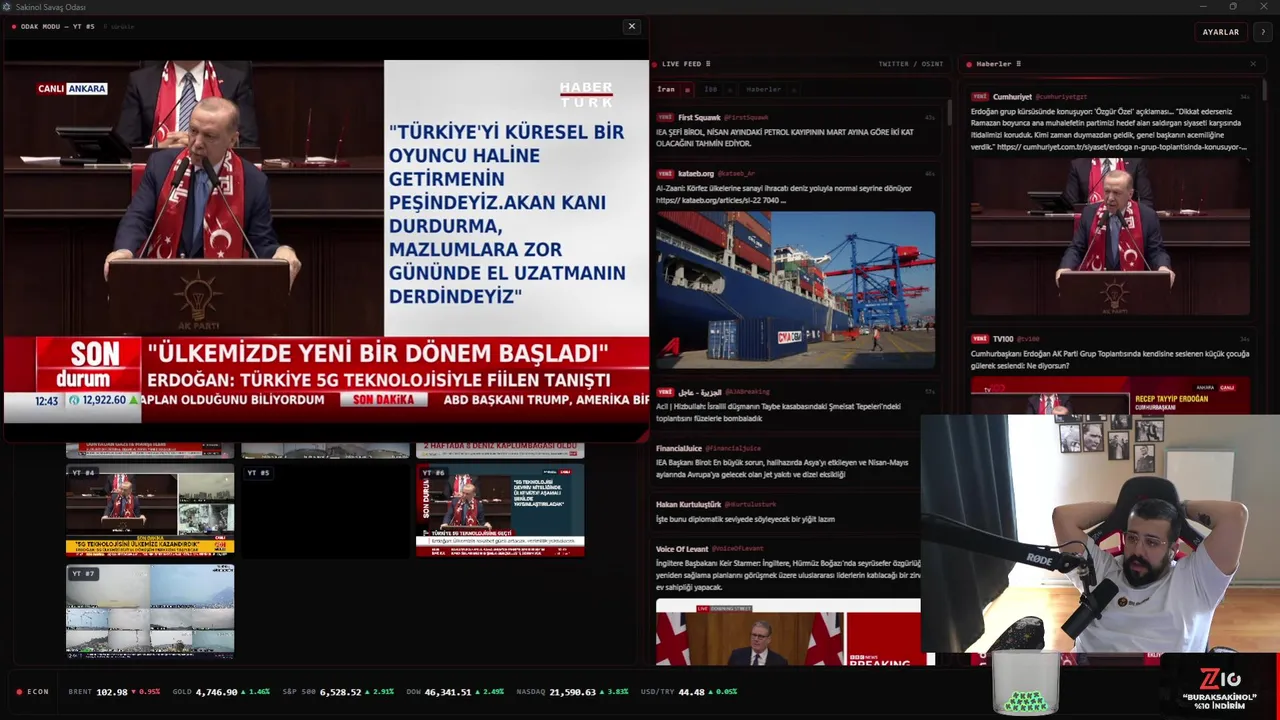The height and width of the screenshot is (720, 1280).
Task: Open the AYARLAR settings button
Action: click(x=1220, y=32)
